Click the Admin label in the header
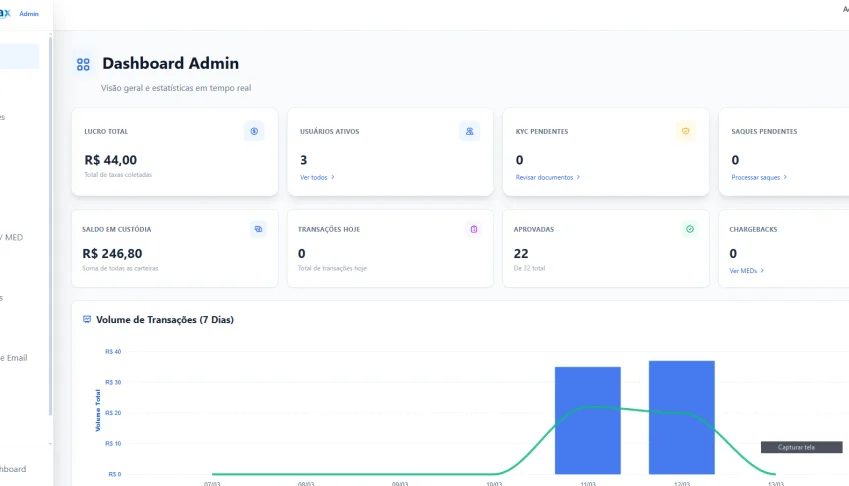The width and height of the screenshot is (849, 486). [x=29, y=14]
